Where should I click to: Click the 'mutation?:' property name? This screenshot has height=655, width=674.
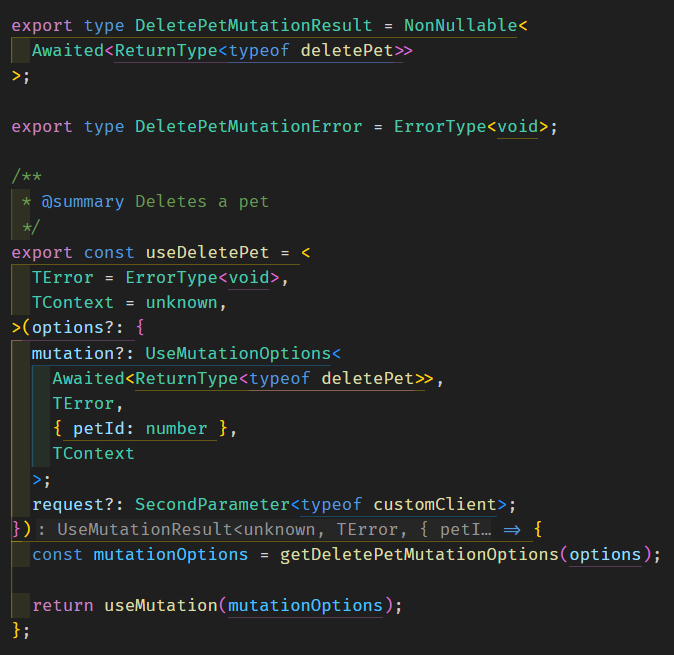[x=83, y=353]
